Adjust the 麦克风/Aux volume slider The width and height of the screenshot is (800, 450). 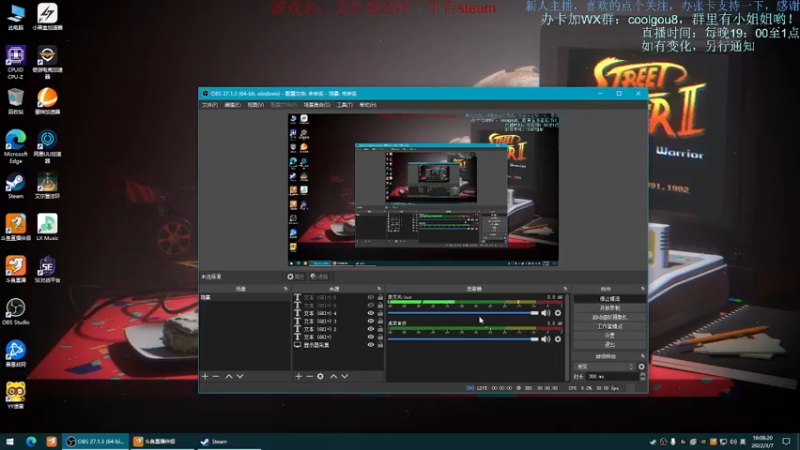tap(463, 313)
